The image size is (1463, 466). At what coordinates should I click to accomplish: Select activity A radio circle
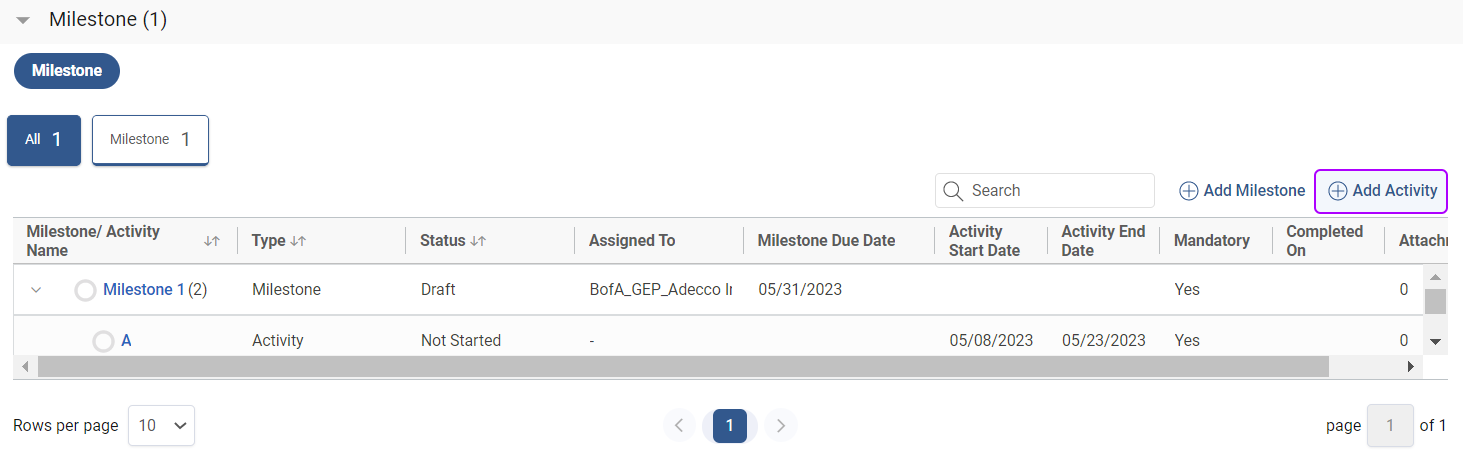tap(103, 341)
